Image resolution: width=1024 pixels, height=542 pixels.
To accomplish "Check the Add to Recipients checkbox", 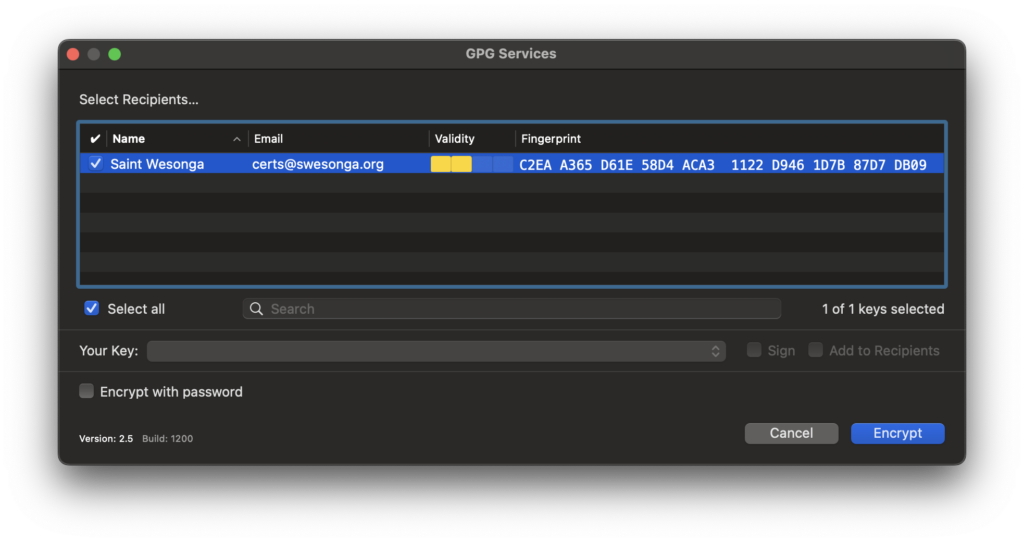I will [x=816, y=351].
